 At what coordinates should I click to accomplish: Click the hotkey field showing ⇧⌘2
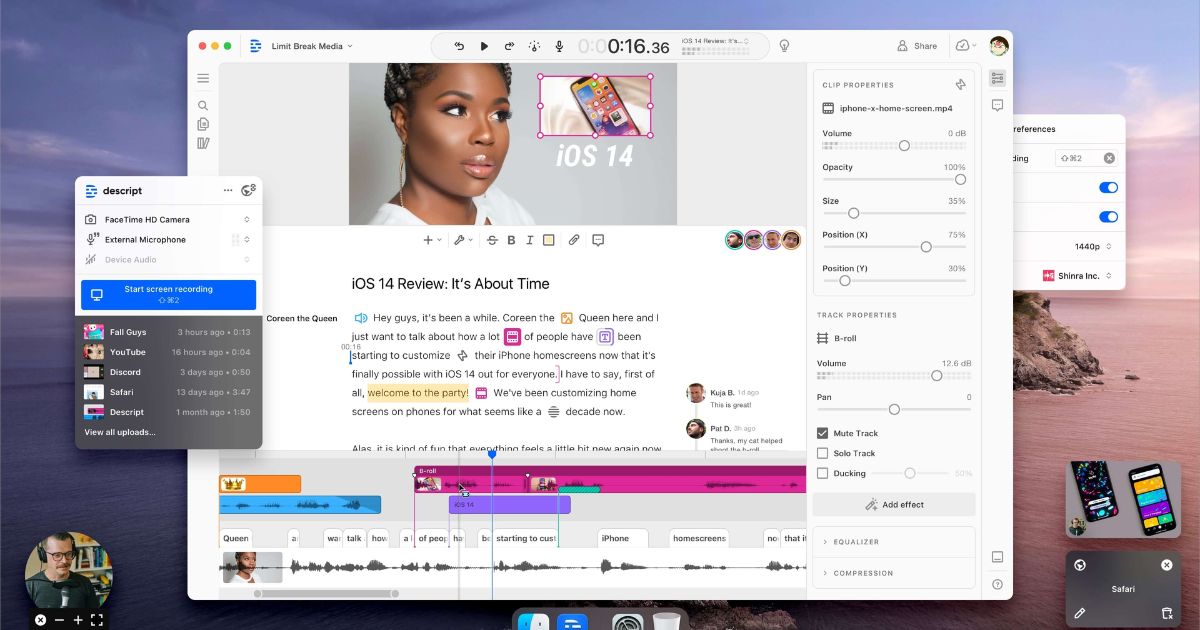coord(1086,158)
